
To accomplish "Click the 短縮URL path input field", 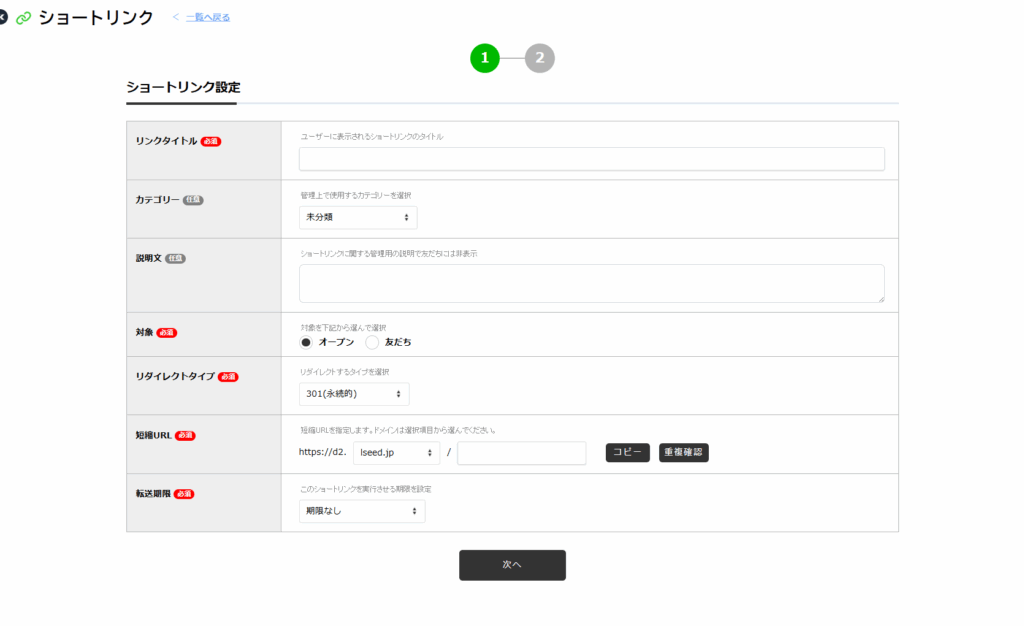I will 521,453.
